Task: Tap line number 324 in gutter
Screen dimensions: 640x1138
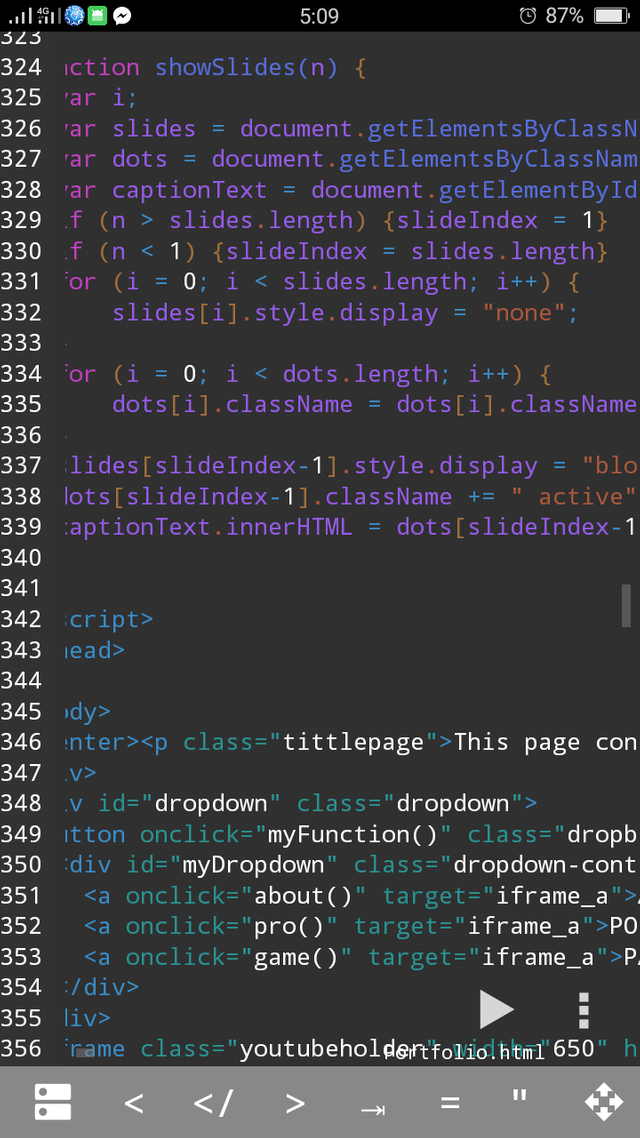Action: click(21, 67)
